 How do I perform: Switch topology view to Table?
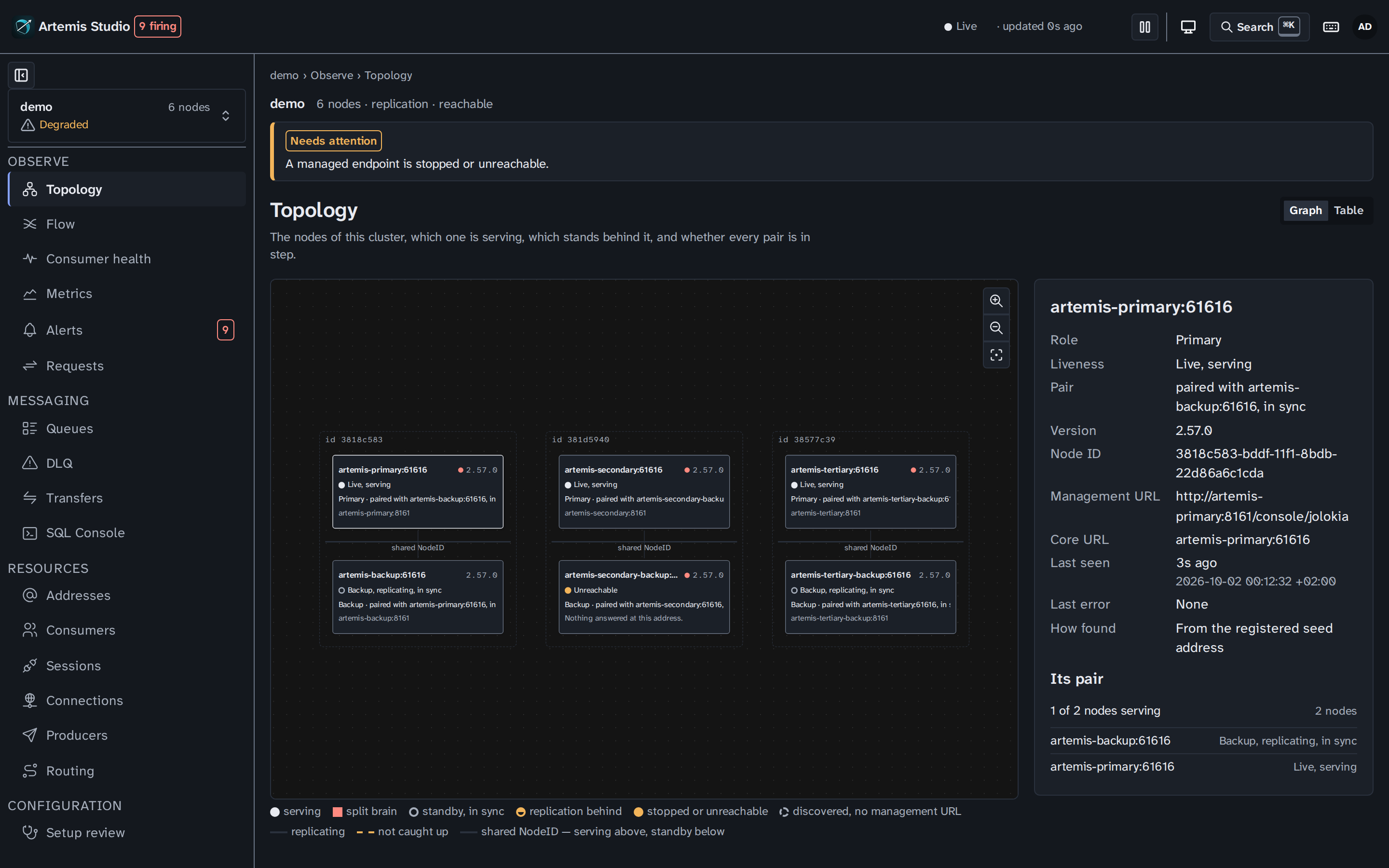pyautogui.click(x=1348, y=210)
